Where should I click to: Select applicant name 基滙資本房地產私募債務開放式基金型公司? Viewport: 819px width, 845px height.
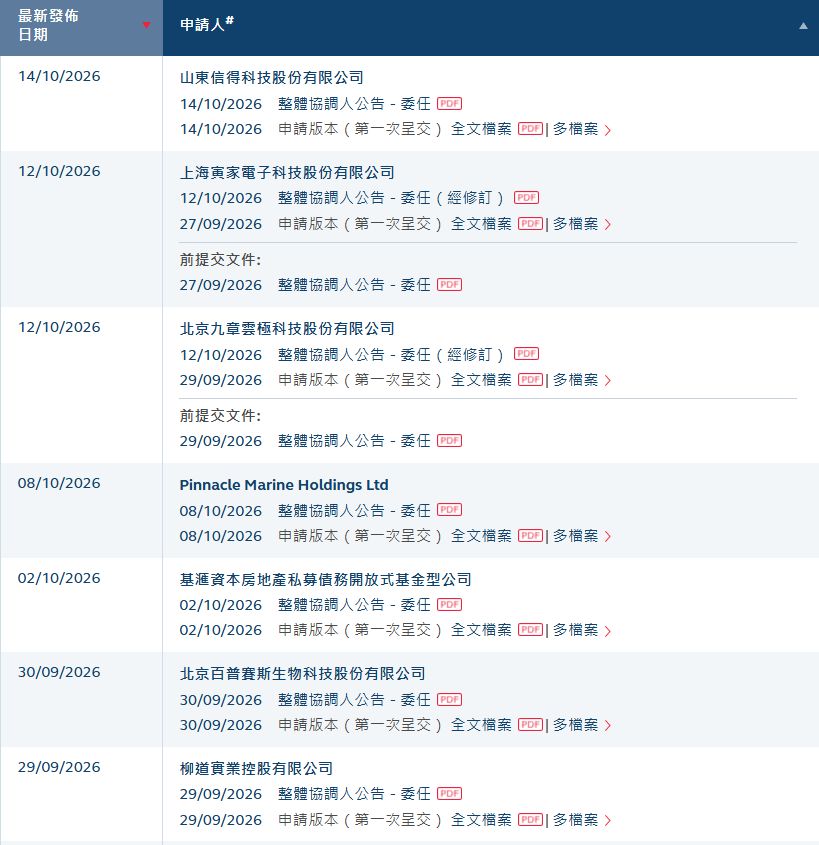click(325, 580)
